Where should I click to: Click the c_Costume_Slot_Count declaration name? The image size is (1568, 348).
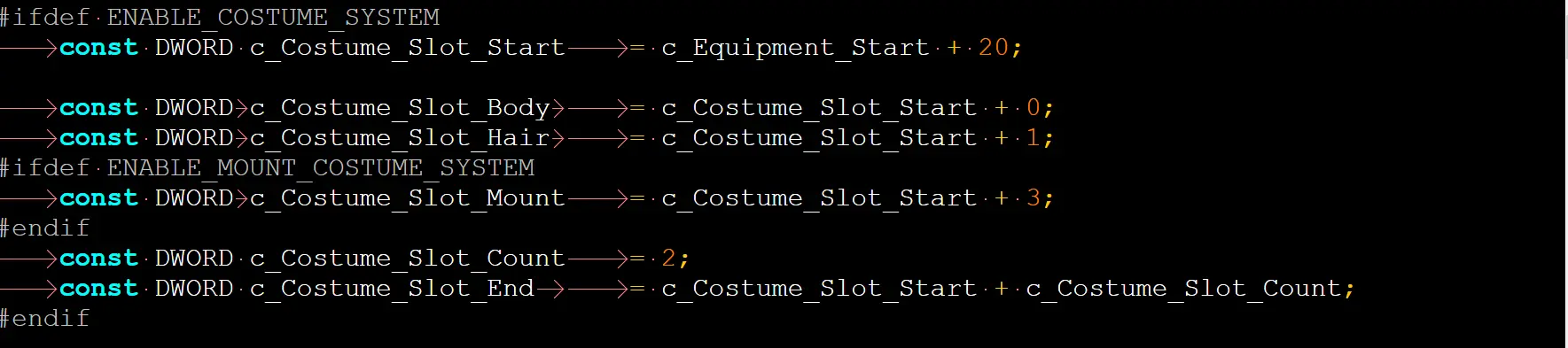tap(408, 259)
